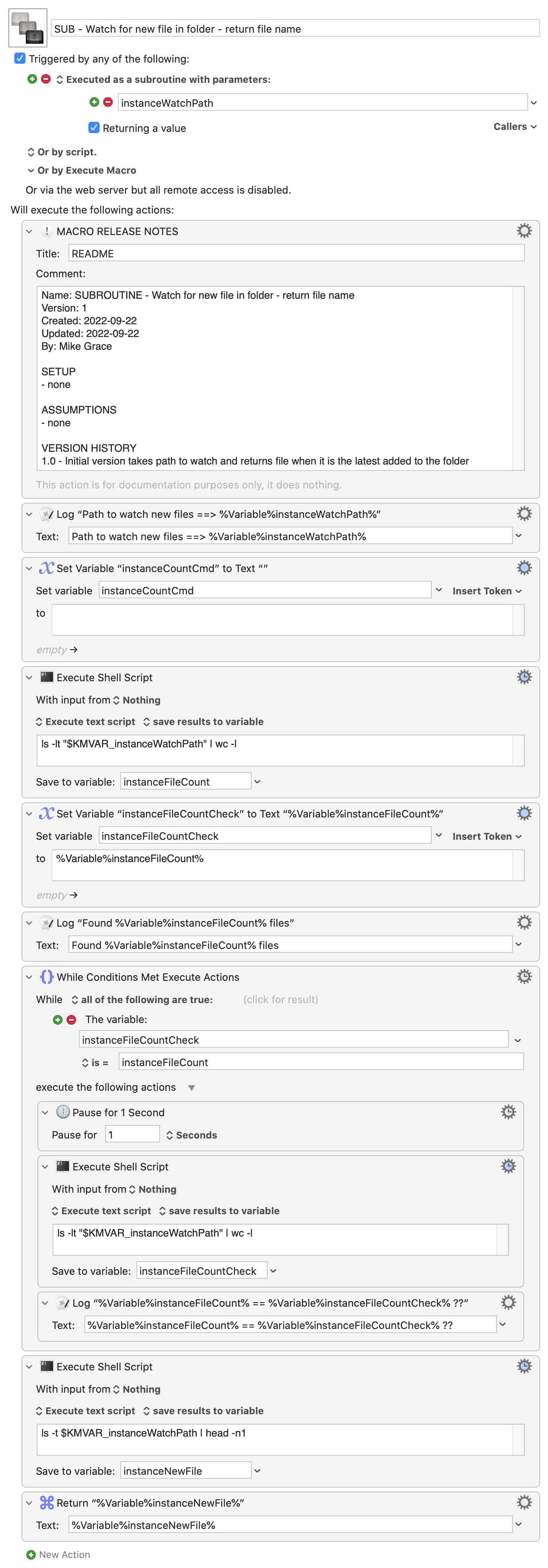The width and height of the screenshot is (548, 1568).
Task: Click variable X icon of instanceCountCmd action
Action: tap(47, 568)
